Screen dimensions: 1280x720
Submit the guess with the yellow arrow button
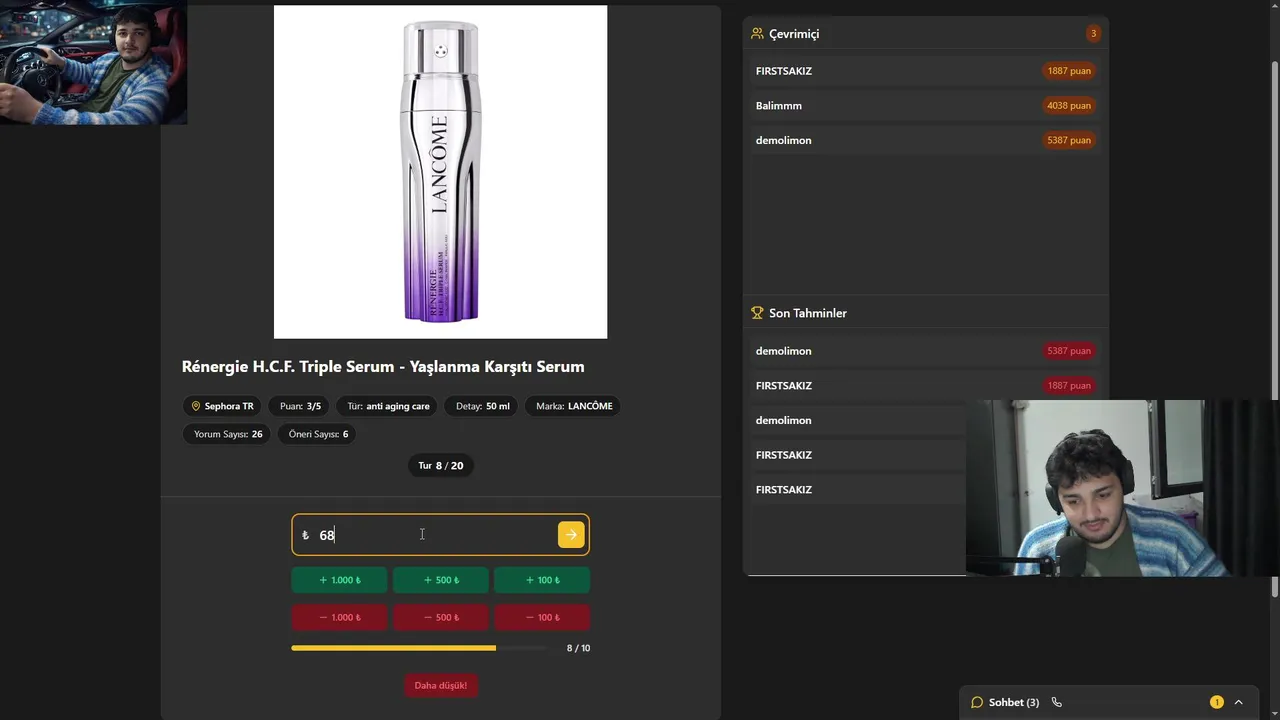tap(570, 535)
